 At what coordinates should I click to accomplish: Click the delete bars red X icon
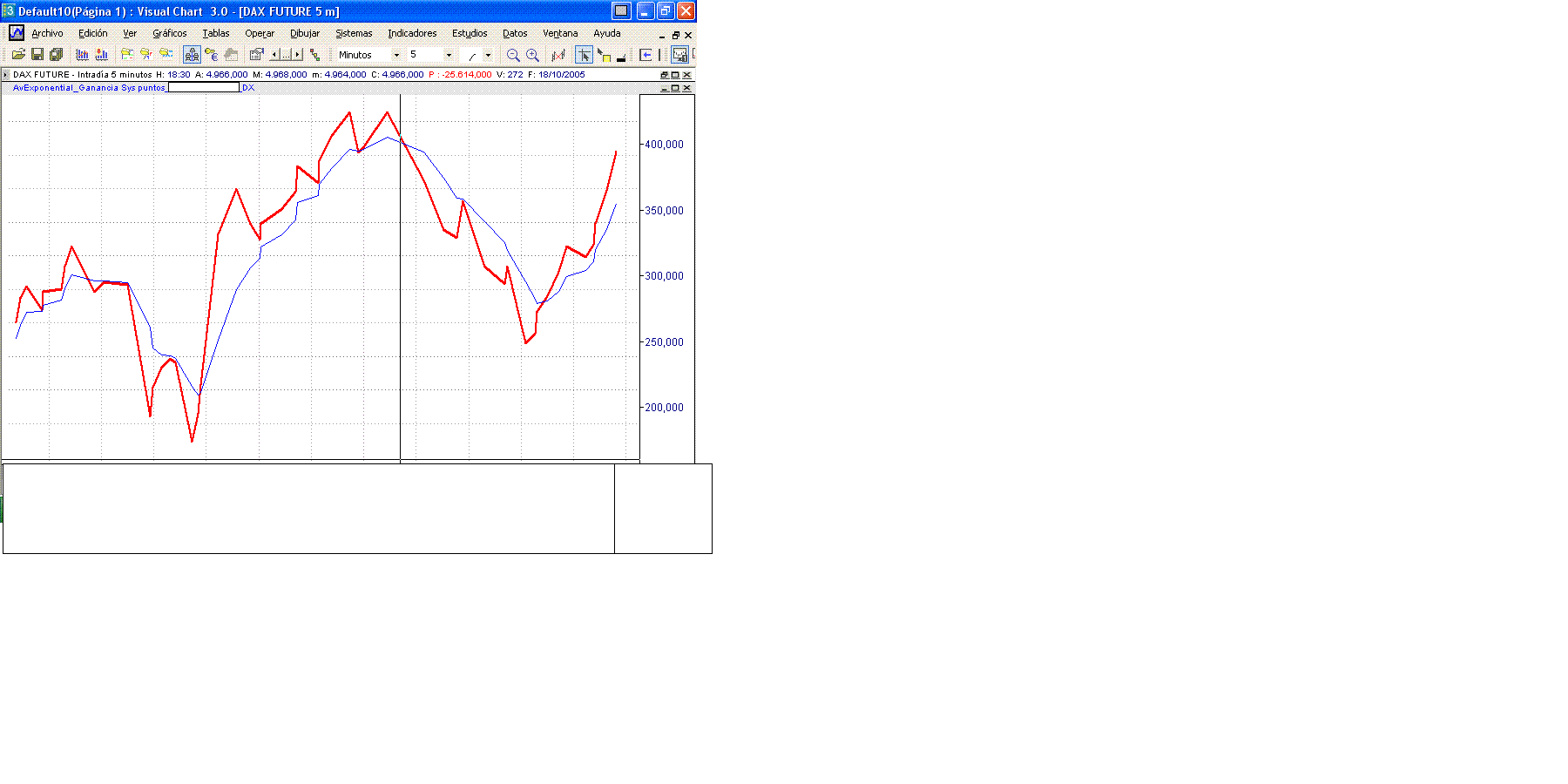(558, 55)
